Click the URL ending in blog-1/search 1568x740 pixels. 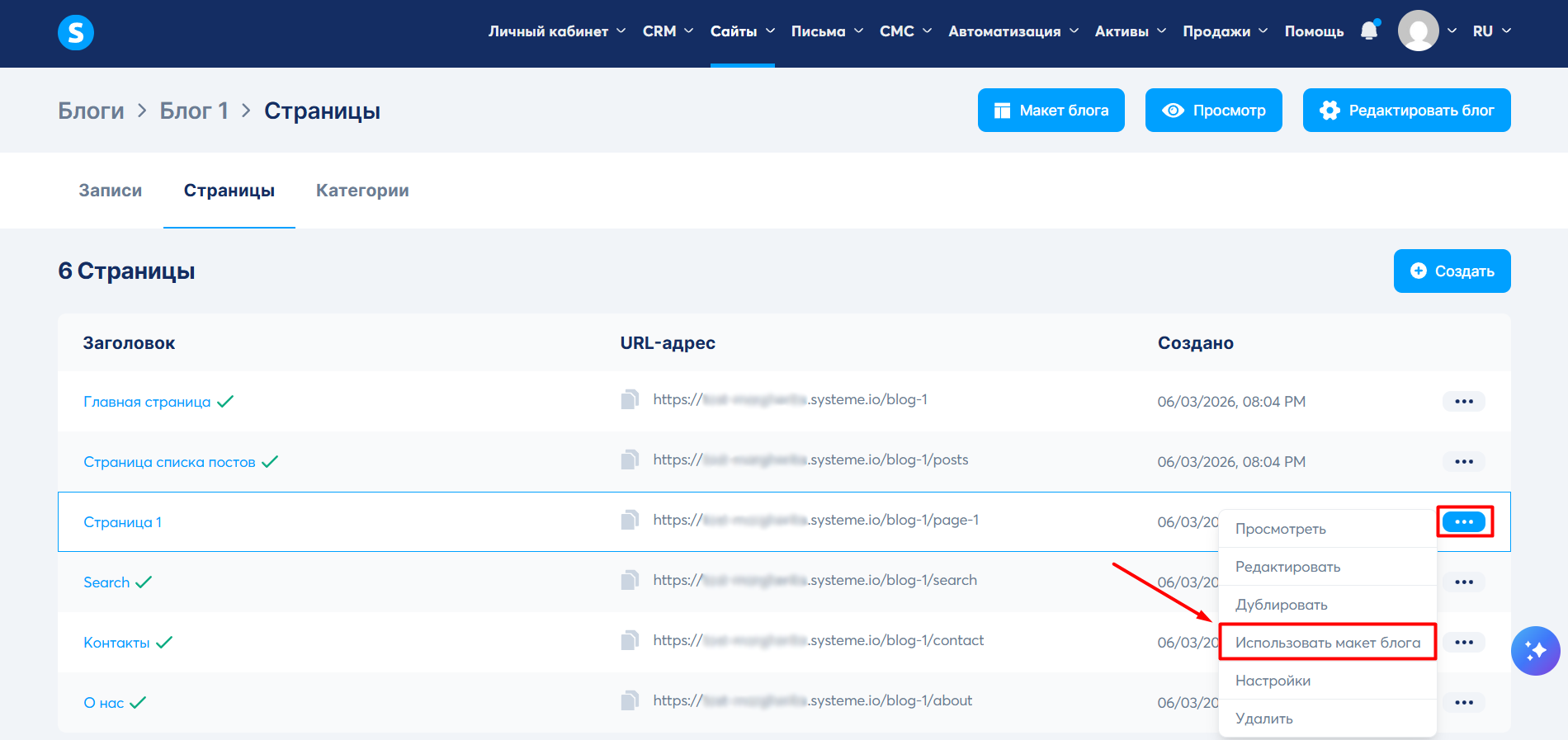[815, 580]
